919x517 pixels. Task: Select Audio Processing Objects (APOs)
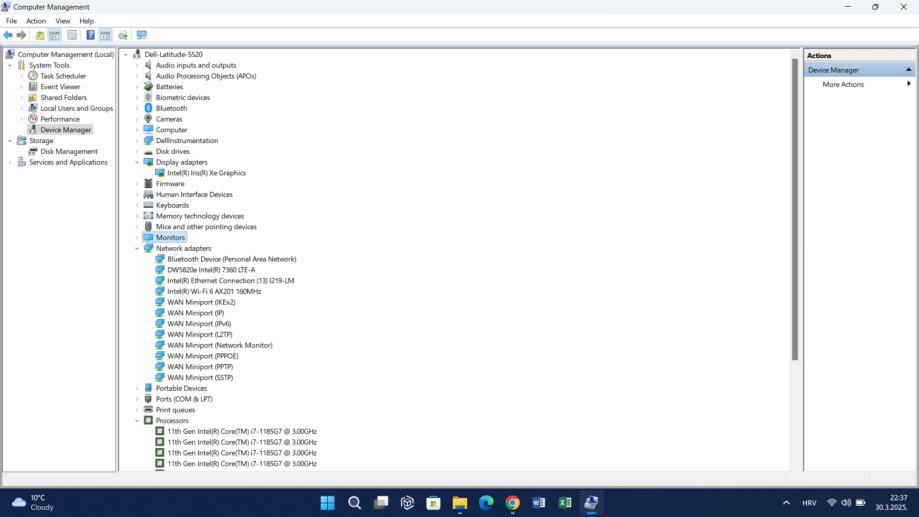(x=206, y=76)
